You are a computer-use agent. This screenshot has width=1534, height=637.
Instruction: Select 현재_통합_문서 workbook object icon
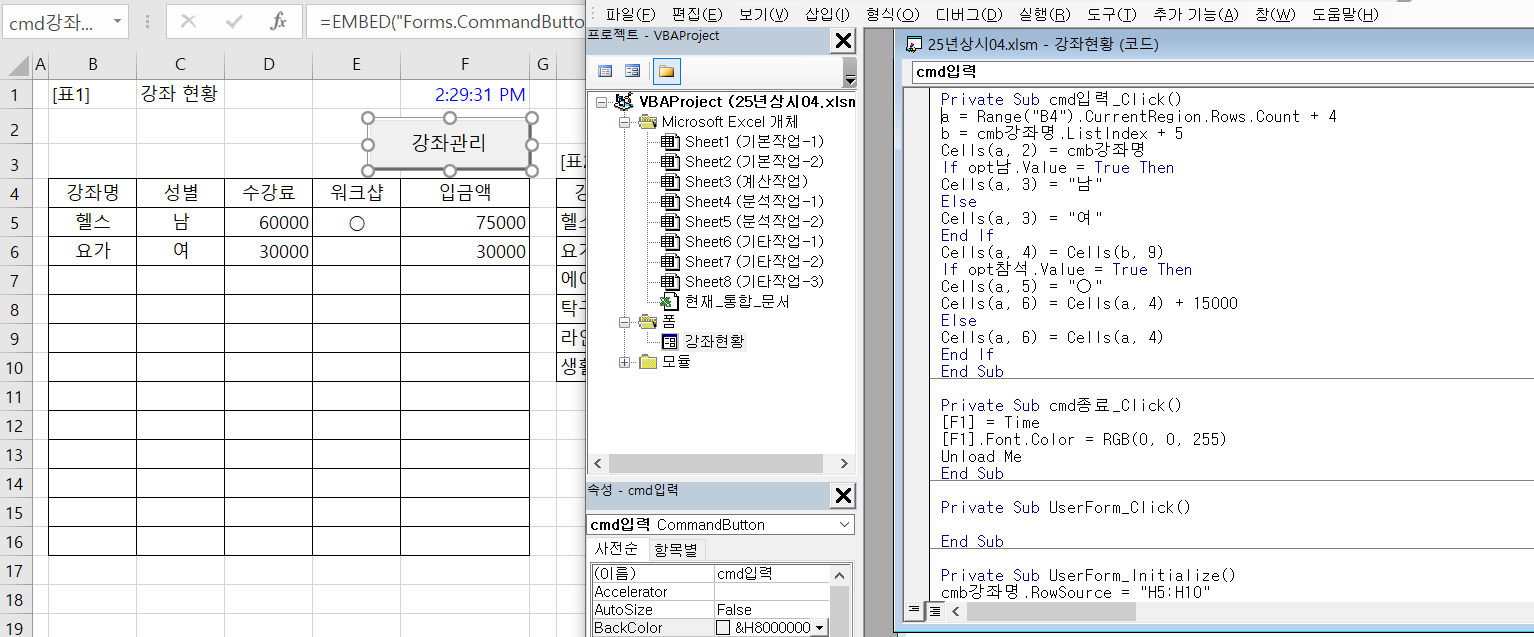pyautogui.click(x=670, y=301)
